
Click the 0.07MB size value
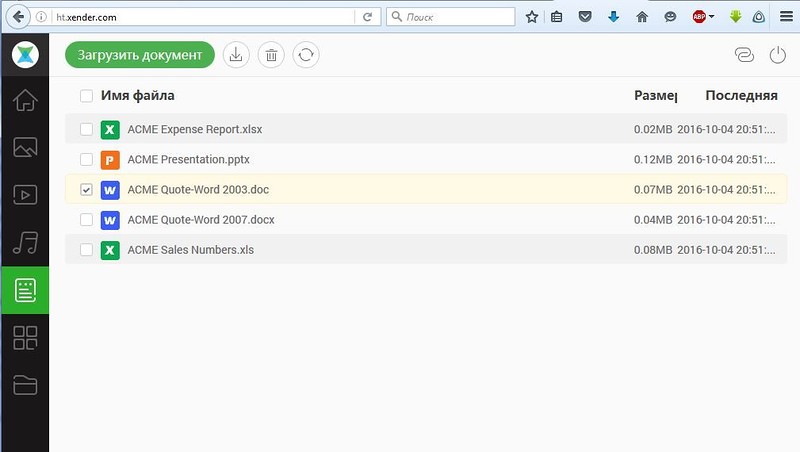[653, 190]
